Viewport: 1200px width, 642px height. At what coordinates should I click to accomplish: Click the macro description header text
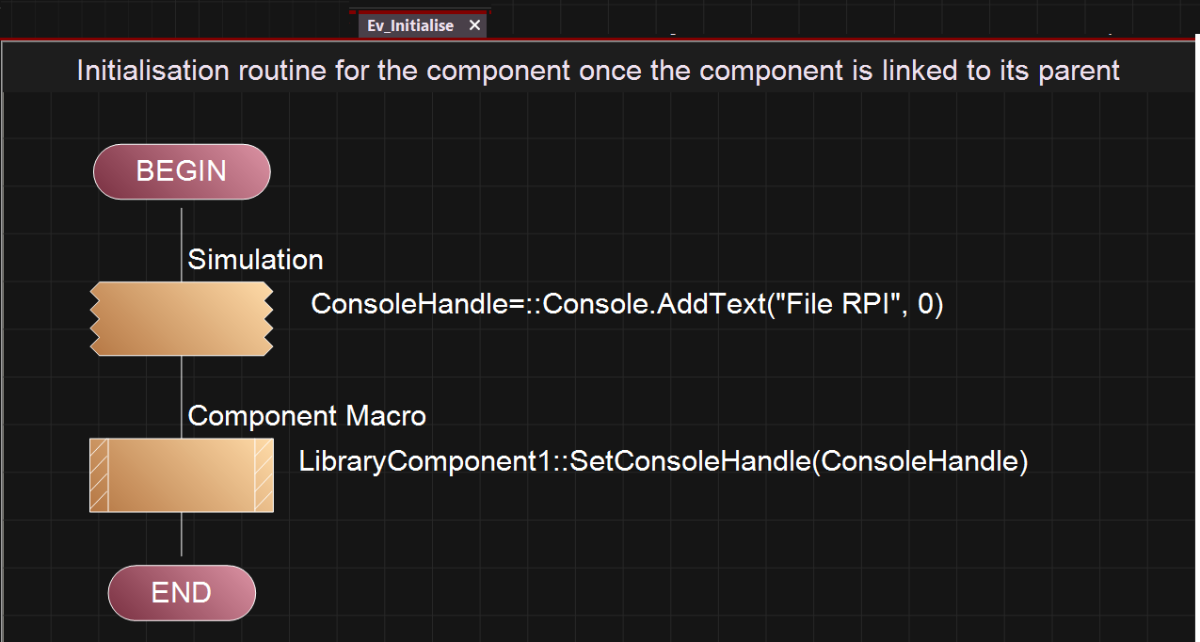click(598, 71)
